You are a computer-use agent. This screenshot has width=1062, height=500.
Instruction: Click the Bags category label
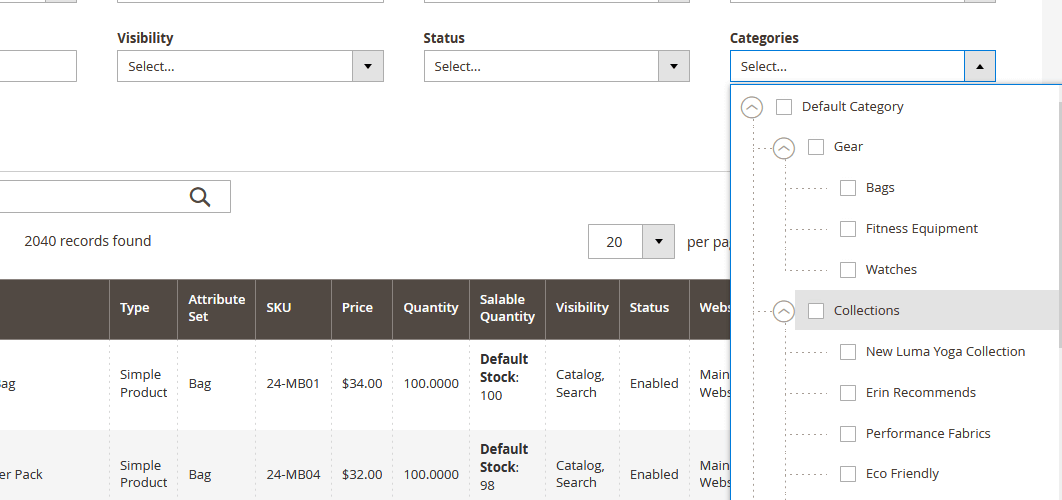point(880,188)
